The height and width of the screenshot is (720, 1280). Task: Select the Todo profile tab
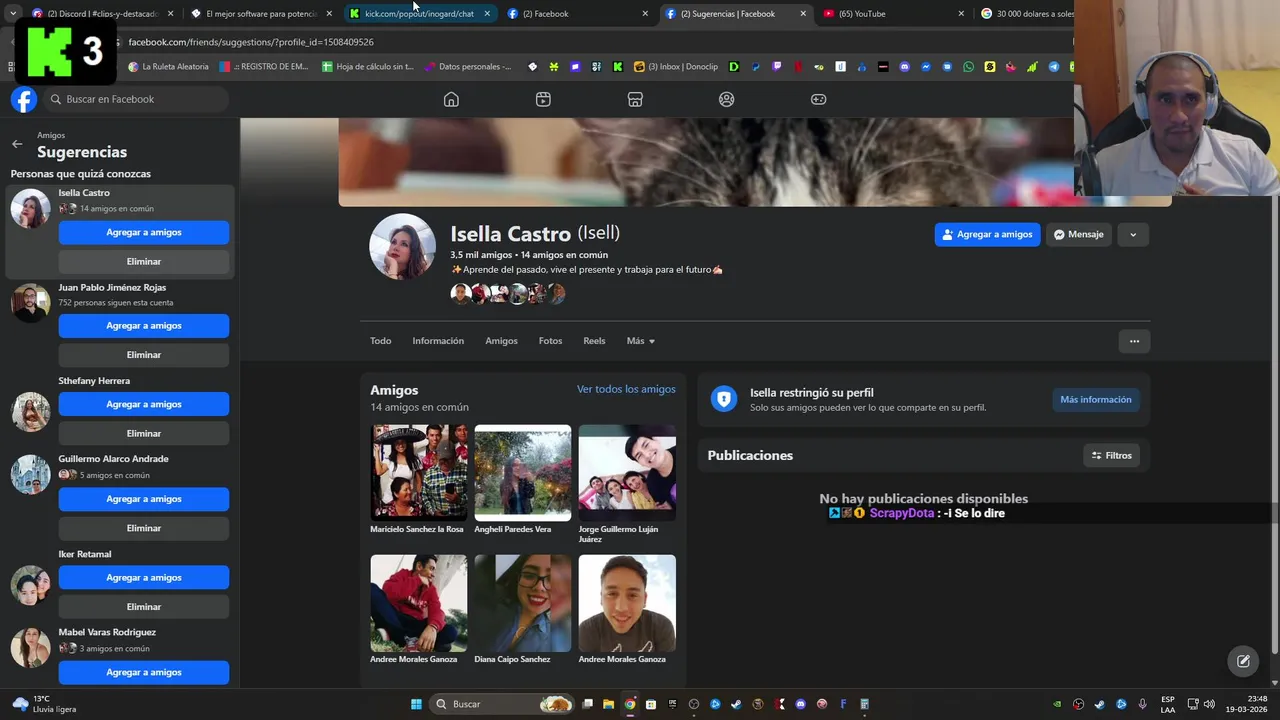click(381, 341)
